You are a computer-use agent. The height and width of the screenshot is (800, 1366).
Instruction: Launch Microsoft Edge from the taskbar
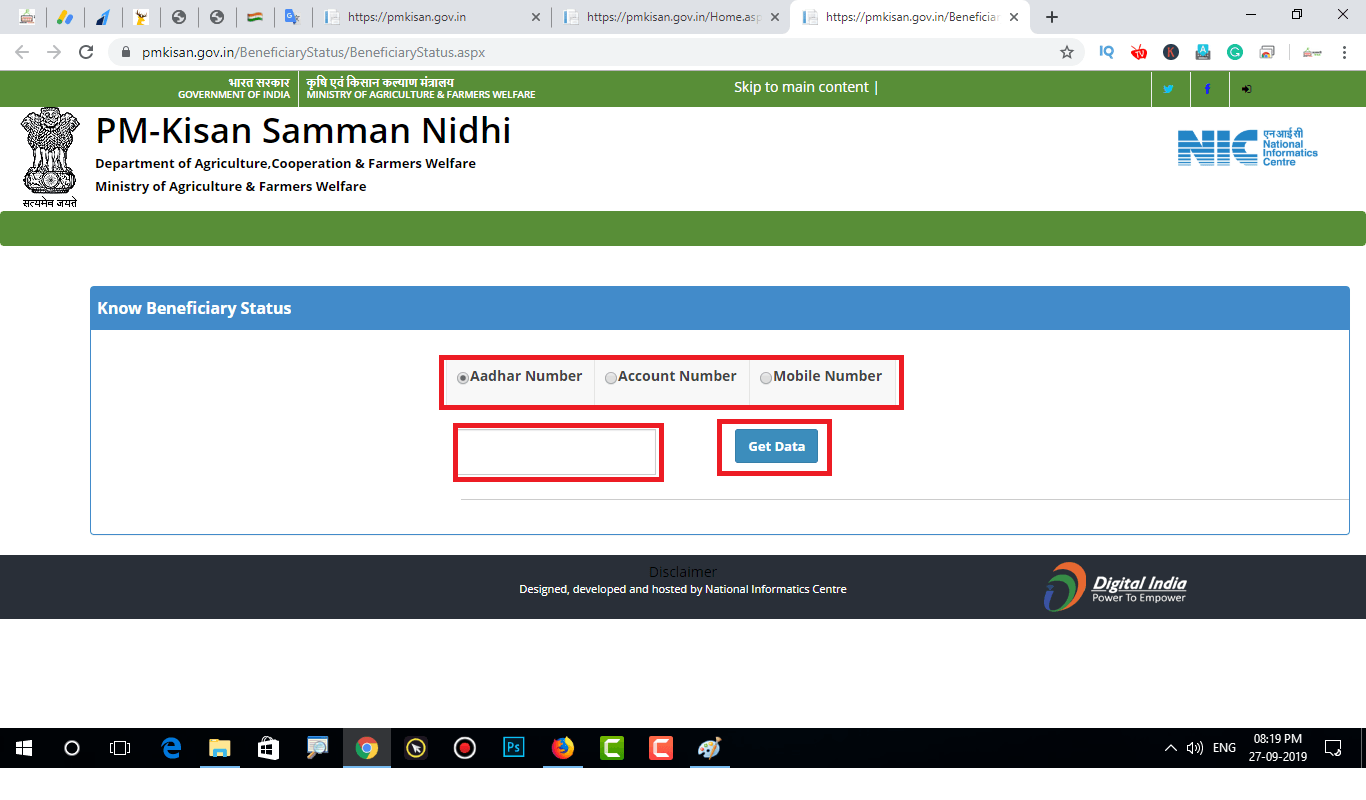[x=171, y=748]
